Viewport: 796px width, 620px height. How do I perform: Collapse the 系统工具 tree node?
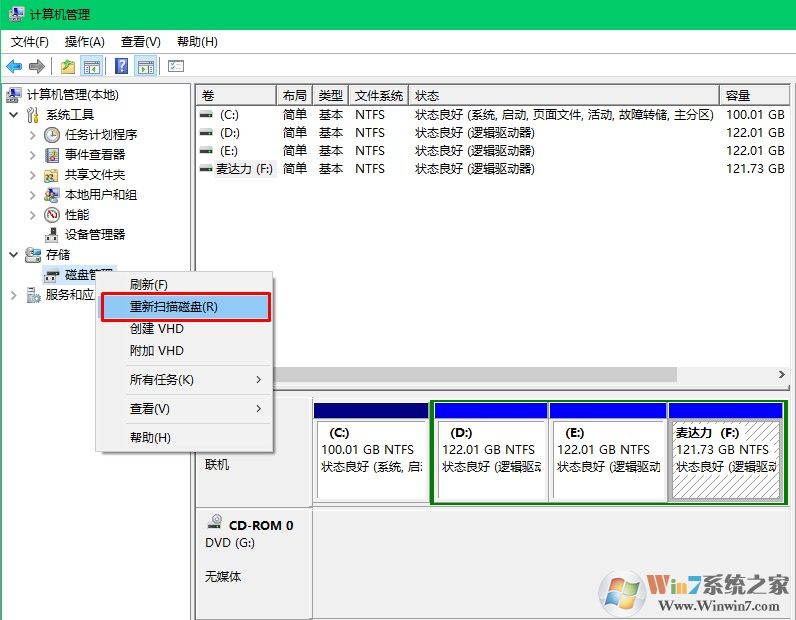(x=13, y=115)
